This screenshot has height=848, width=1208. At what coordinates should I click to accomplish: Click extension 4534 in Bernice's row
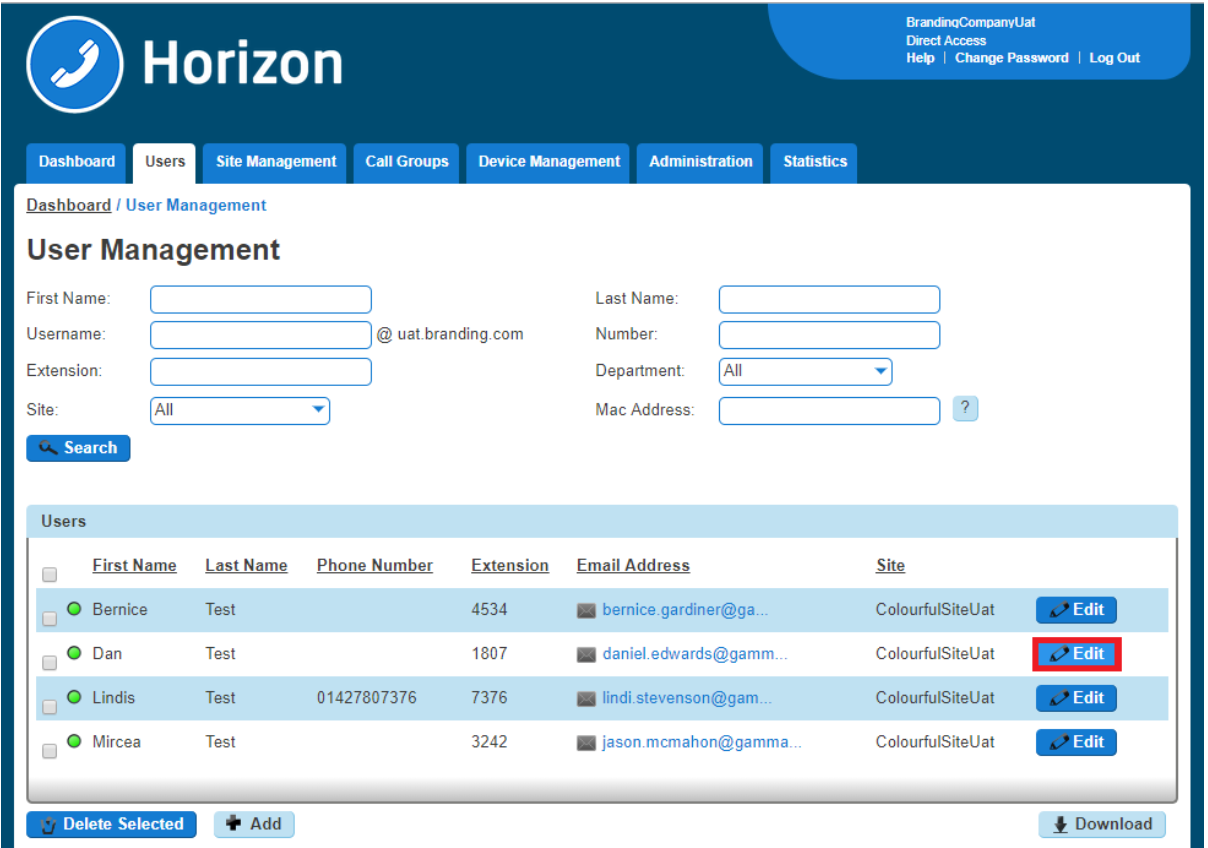(489, 610)
